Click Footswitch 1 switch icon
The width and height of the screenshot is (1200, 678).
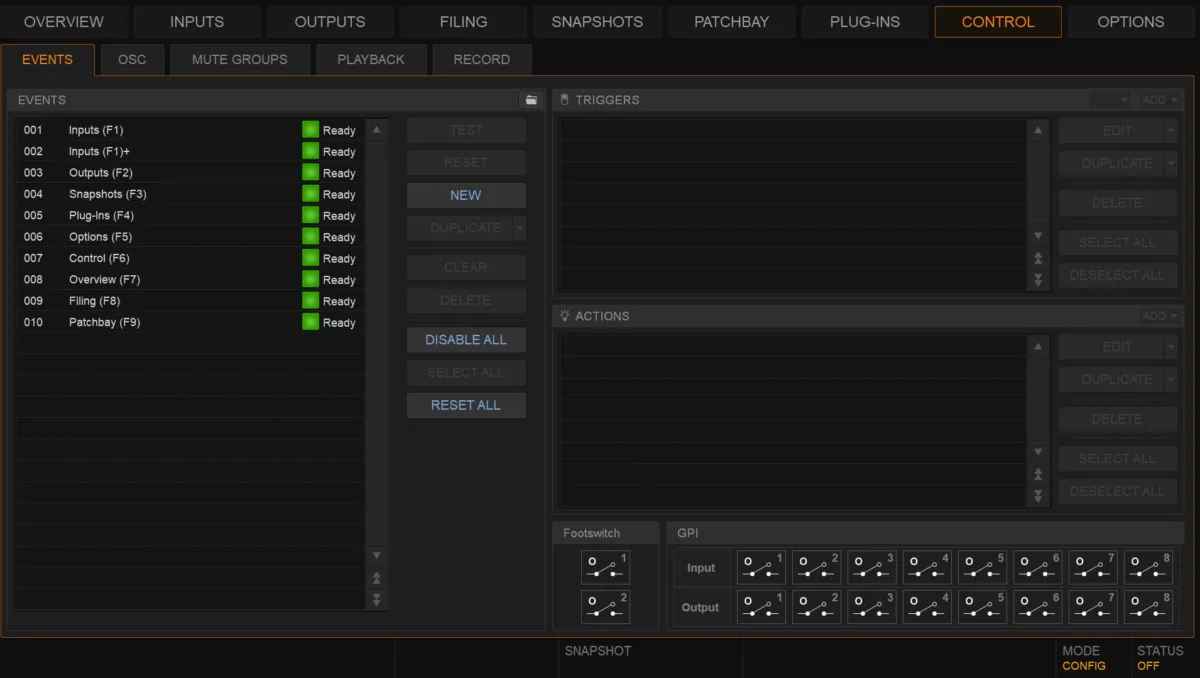click(x=605, y=567)
